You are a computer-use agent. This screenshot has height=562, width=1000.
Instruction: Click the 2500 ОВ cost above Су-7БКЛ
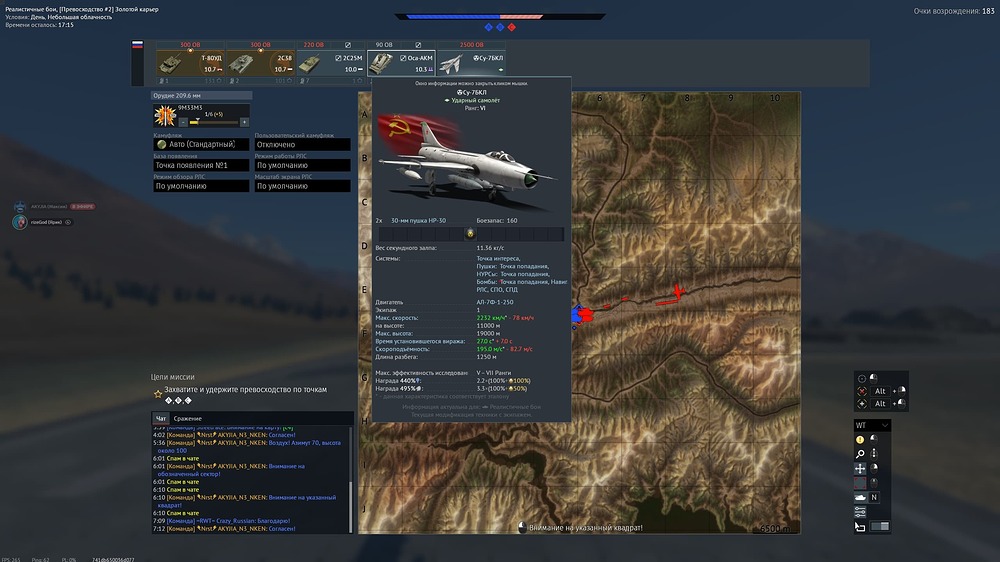coord(471,45)
